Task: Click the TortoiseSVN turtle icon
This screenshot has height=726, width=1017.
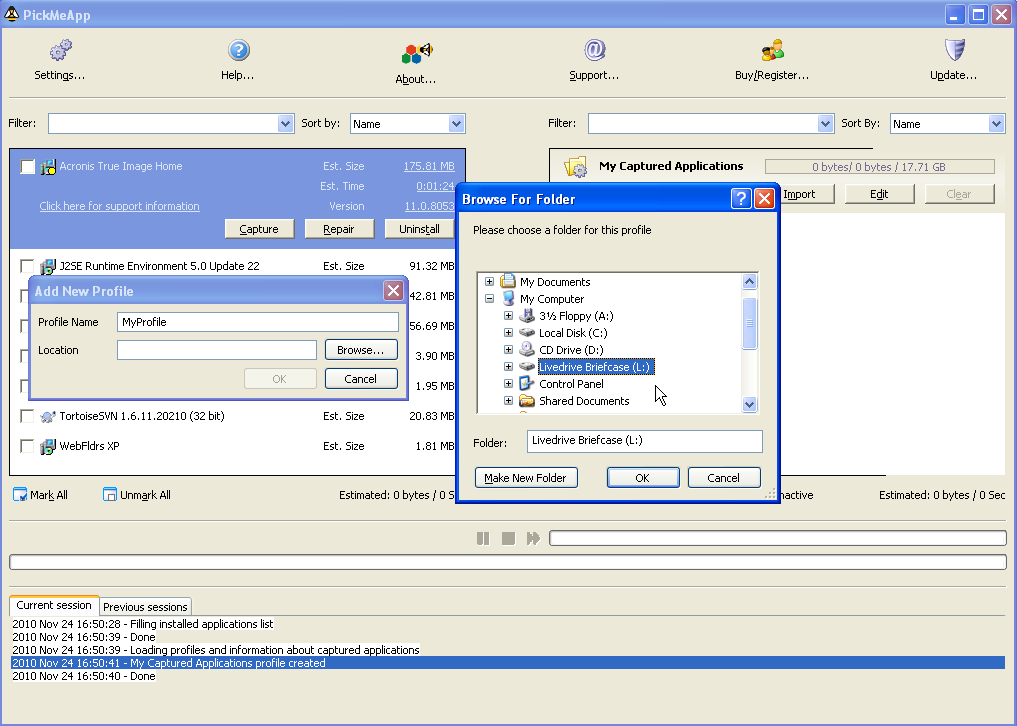Action: coord(47,416)
